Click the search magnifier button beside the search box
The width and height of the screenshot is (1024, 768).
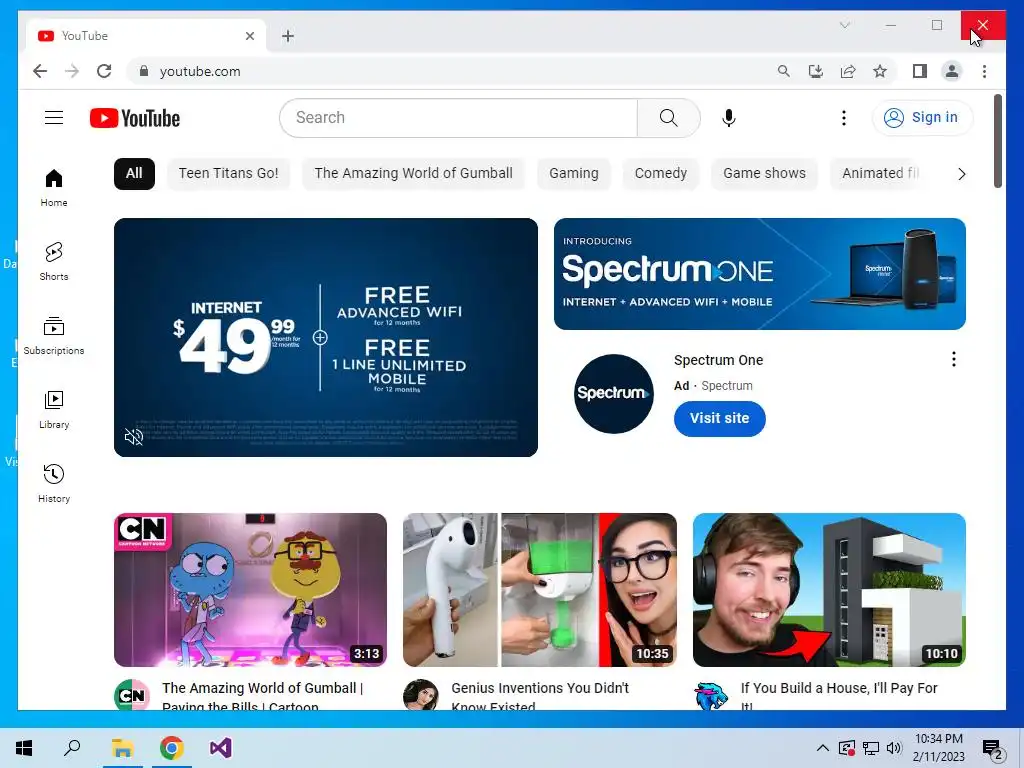pyautogui.click(x=668, y=118)
